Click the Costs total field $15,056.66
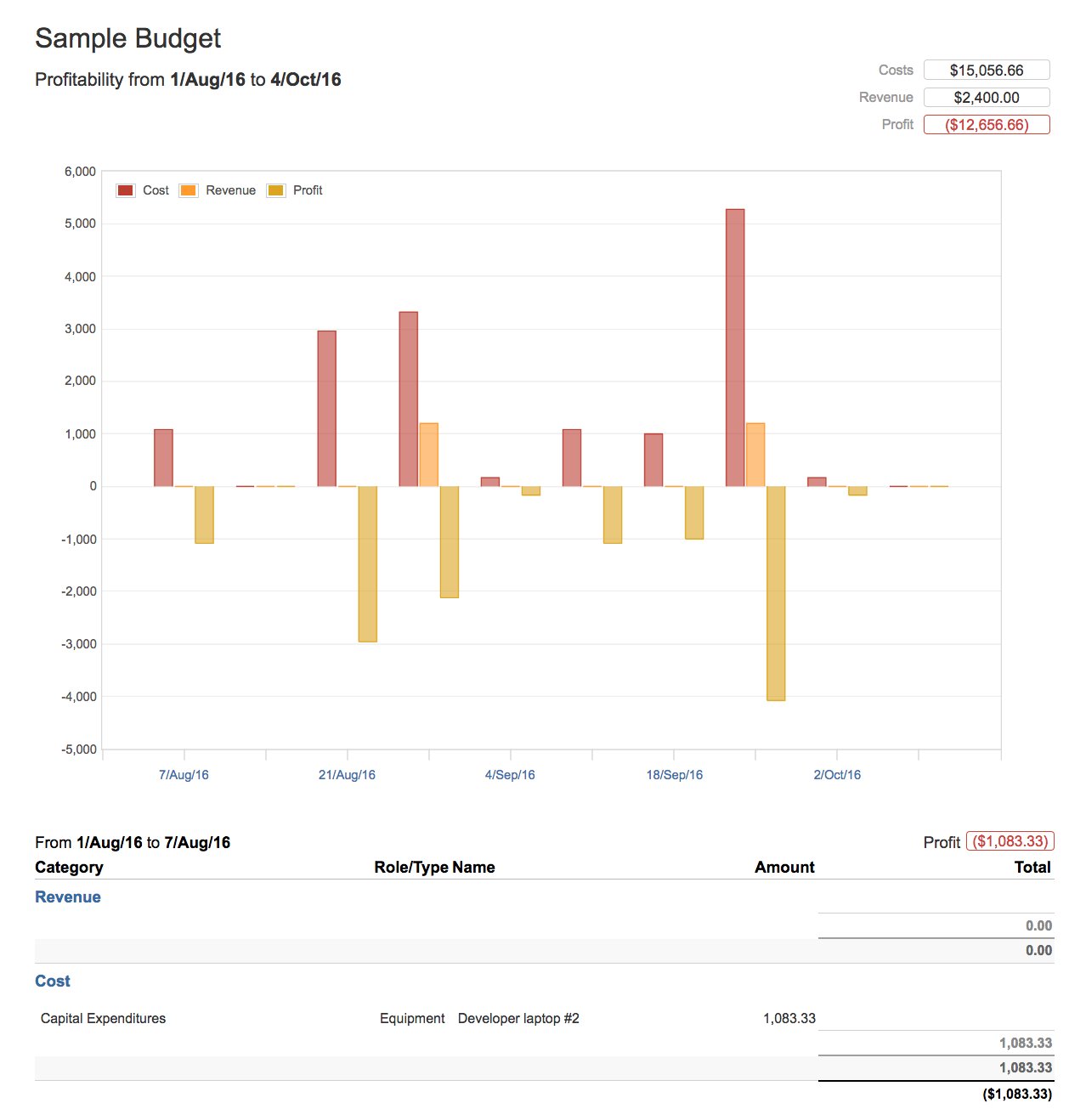Image resolution: width=1069 pixels, height=1120 pixels. tap(987, 71)
